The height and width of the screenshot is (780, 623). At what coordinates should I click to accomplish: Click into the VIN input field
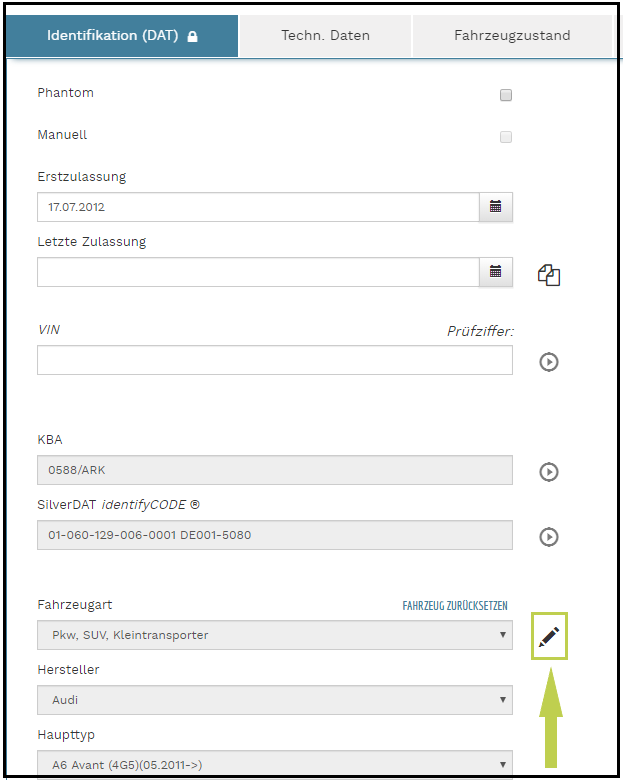(275, 360)
